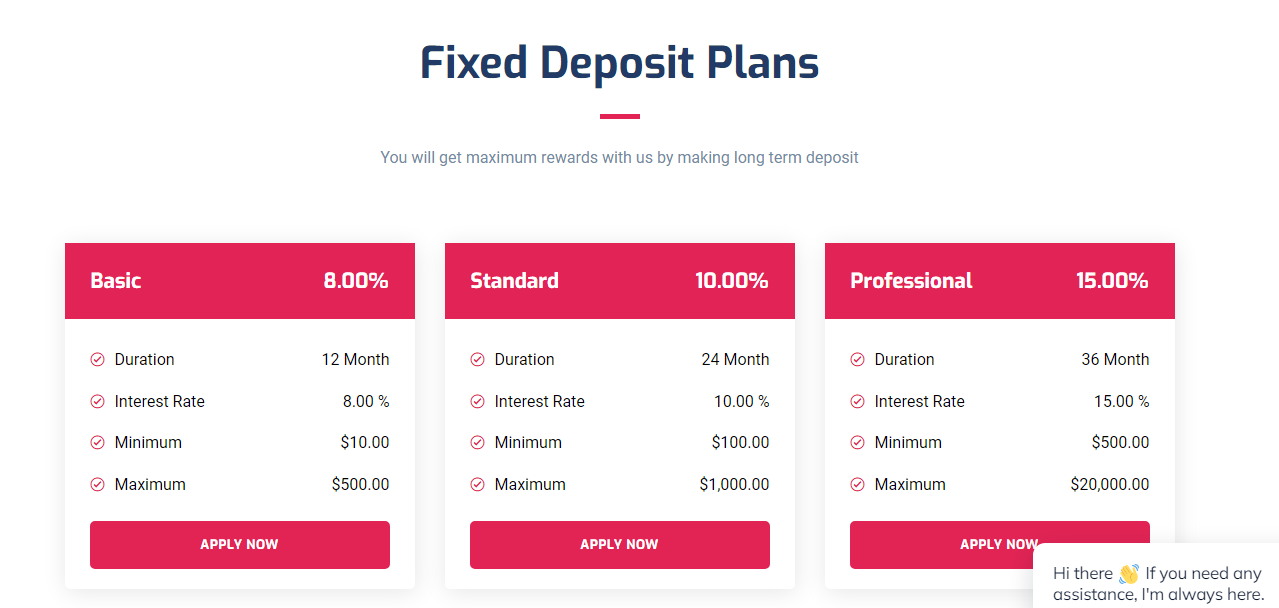Apply now for the Basic plan
Image resolution: width=1279 pixels, height=608 pixels.
(240, 545)
